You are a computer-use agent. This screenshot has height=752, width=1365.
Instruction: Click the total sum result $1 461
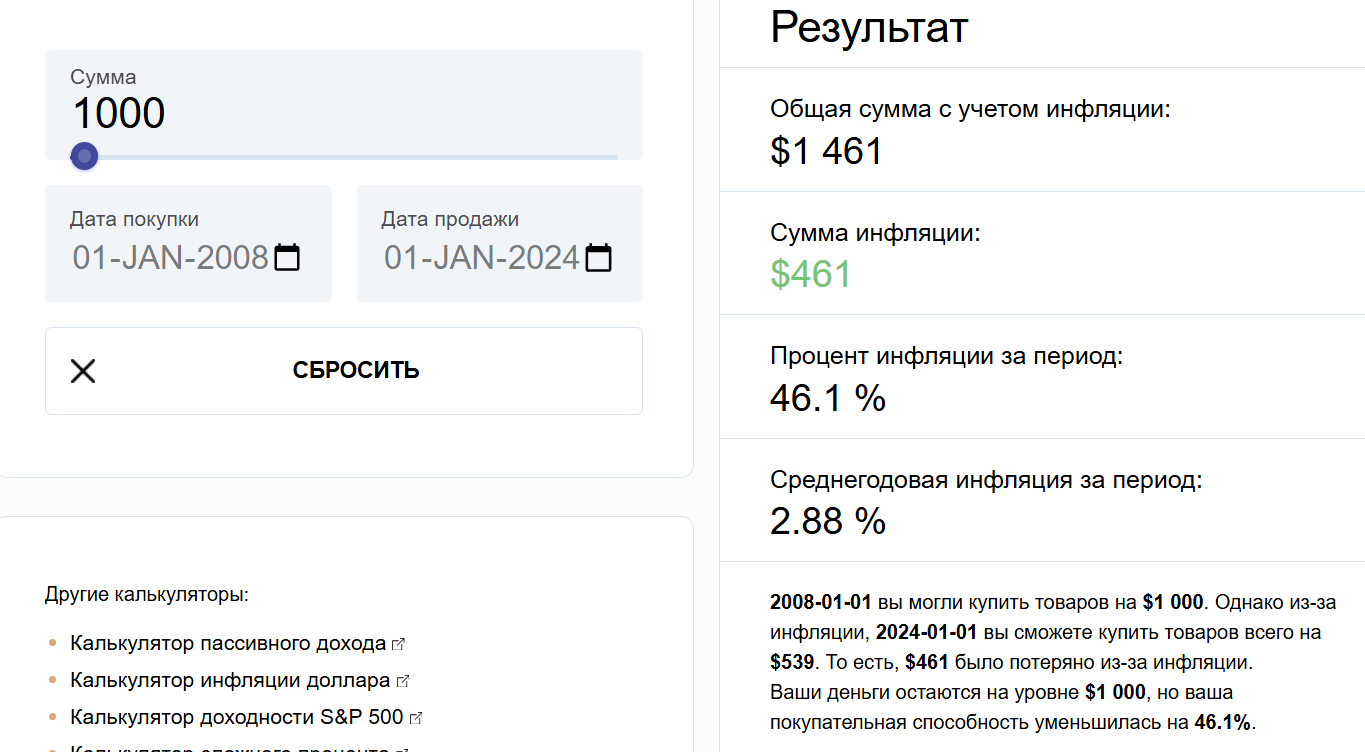pyautogui.click(x=827, y=151)
